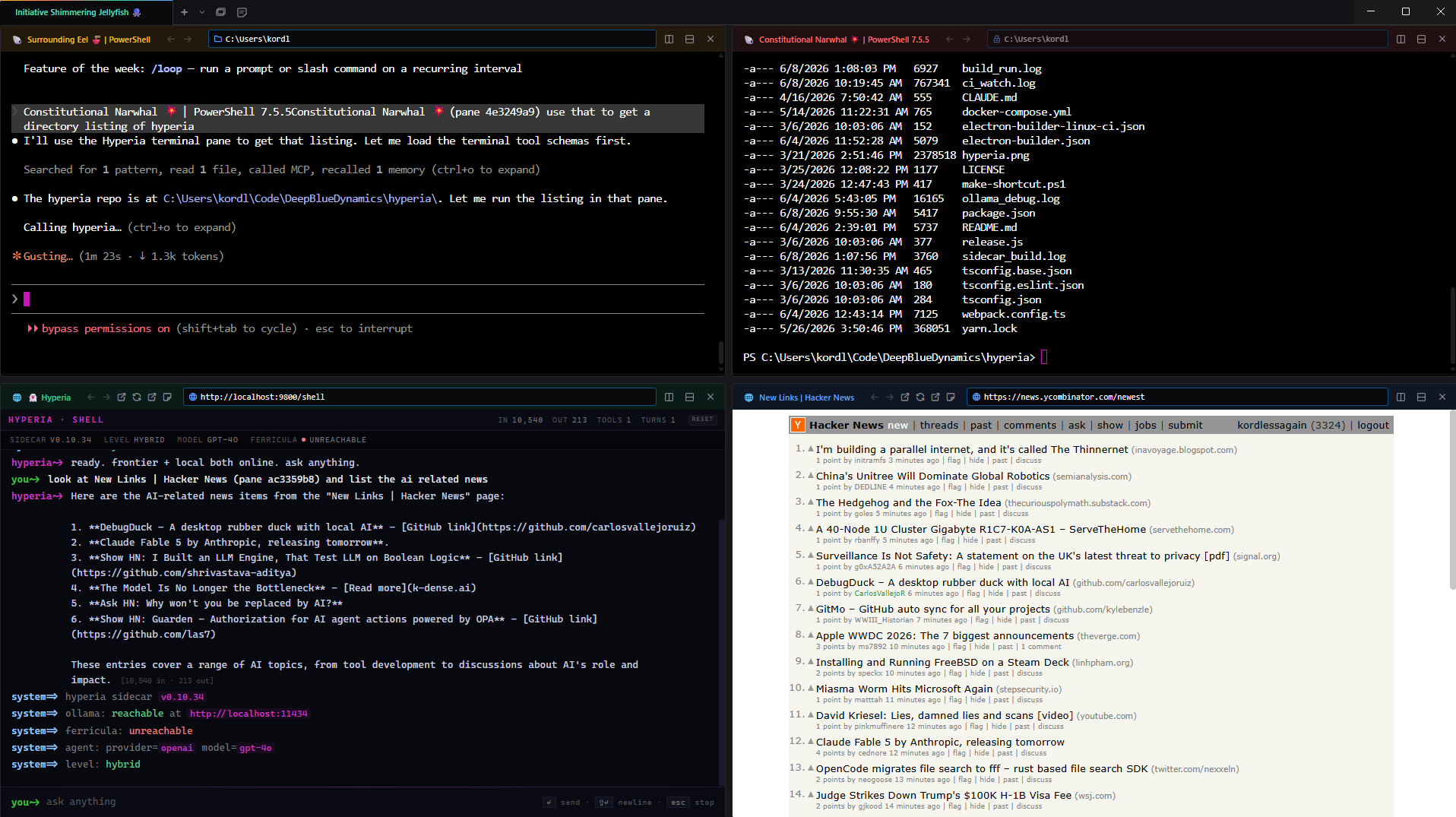Viewport: 1456px width, 817px height.
Task: Go forward in Hyperia browser pane
Action: [x=106, y=397]
